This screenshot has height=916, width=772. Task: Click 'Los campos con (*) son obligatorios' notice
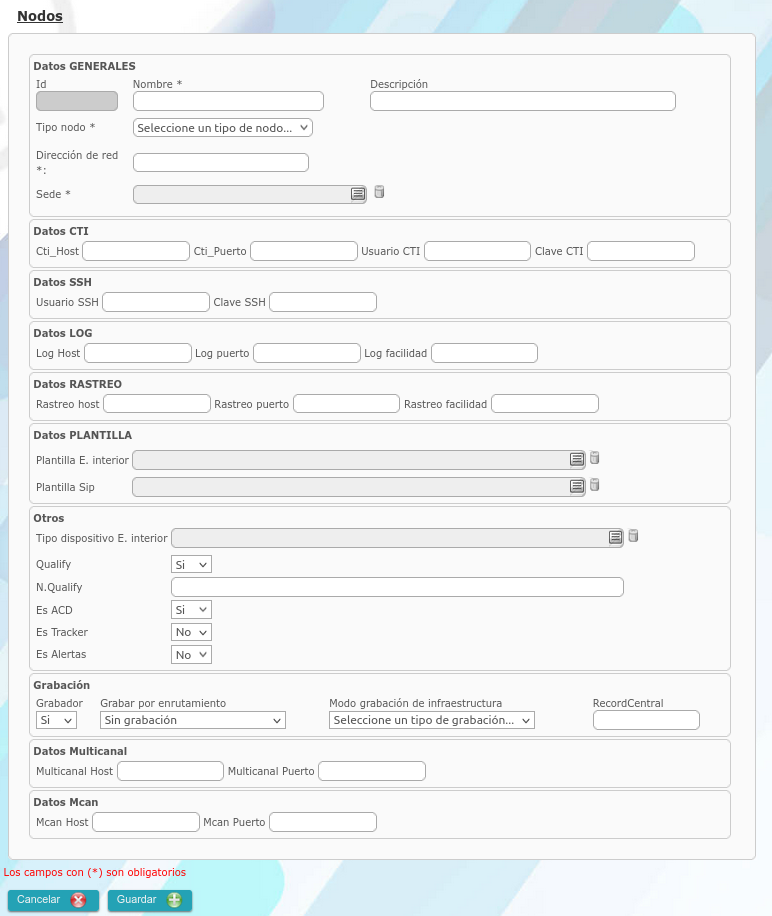click(x=95, y=872)
